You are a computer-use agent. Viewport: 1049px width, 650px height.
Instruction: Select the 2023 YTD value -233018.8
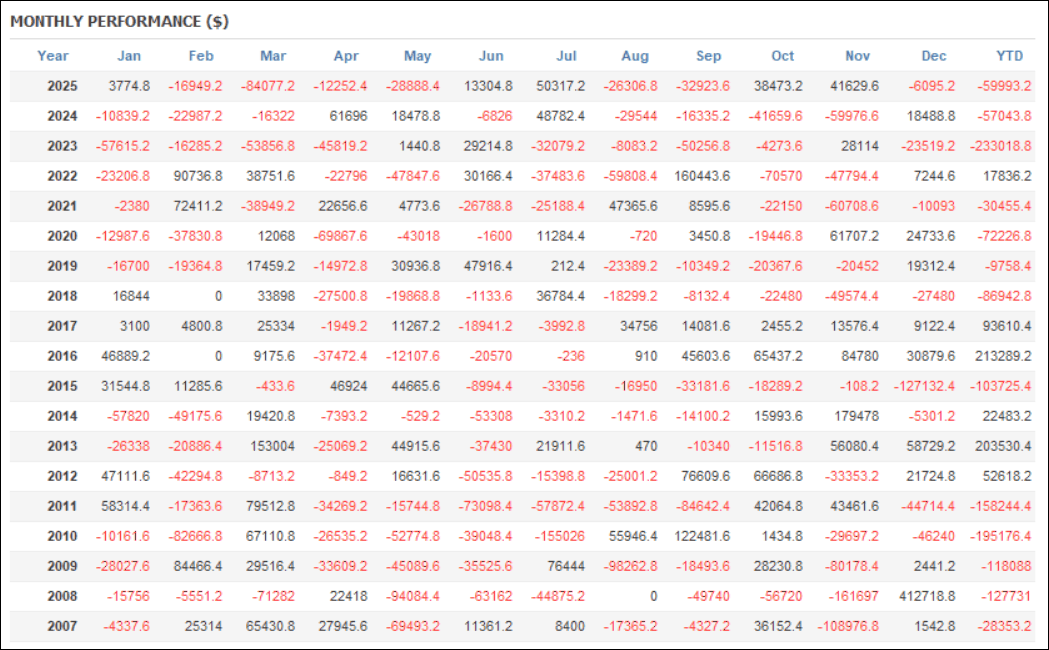tap(999, 146)
